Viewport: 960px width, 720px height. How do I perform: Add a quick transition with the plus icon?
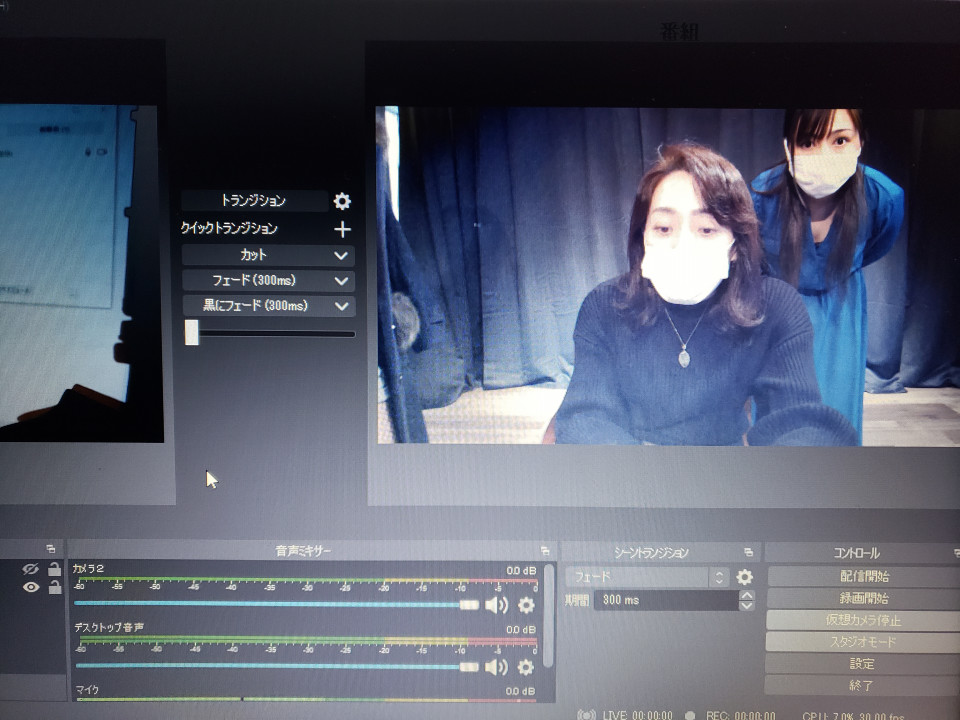click(x=342, y=229)
